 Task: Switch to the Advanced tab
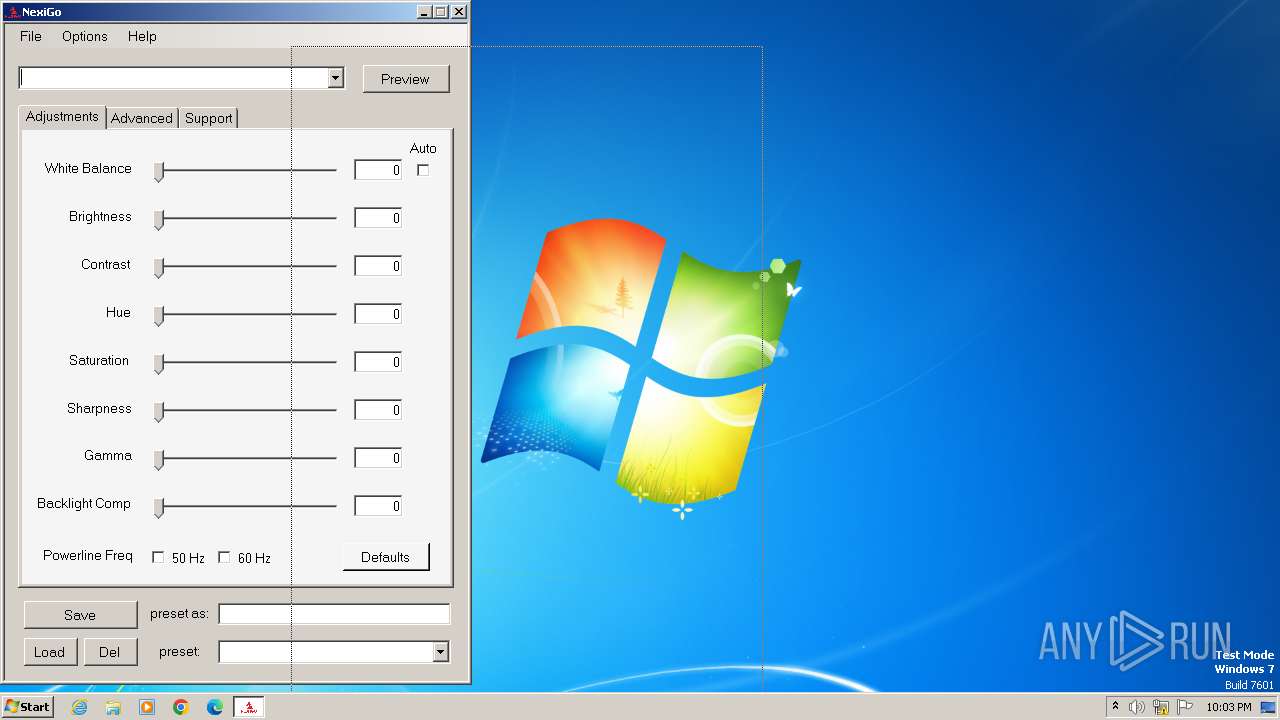[142, 118]
